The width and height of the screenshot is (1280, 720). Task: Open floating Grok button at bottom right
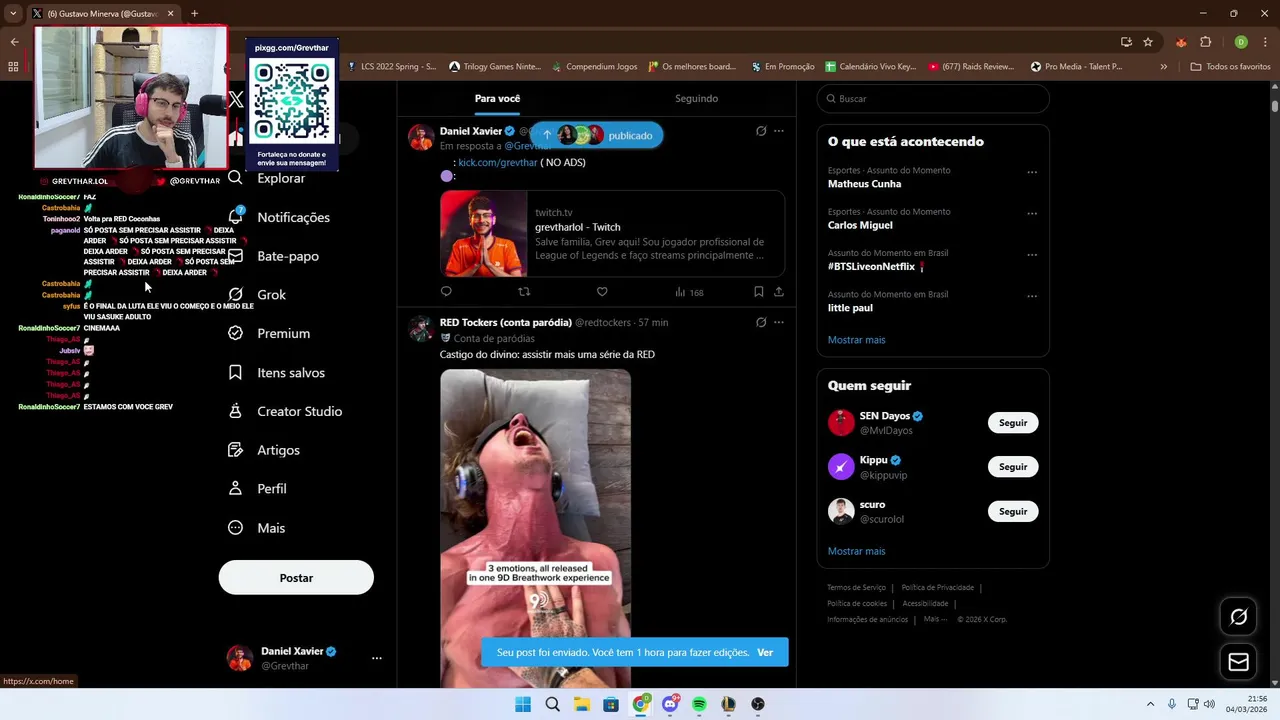[1238, 617]
